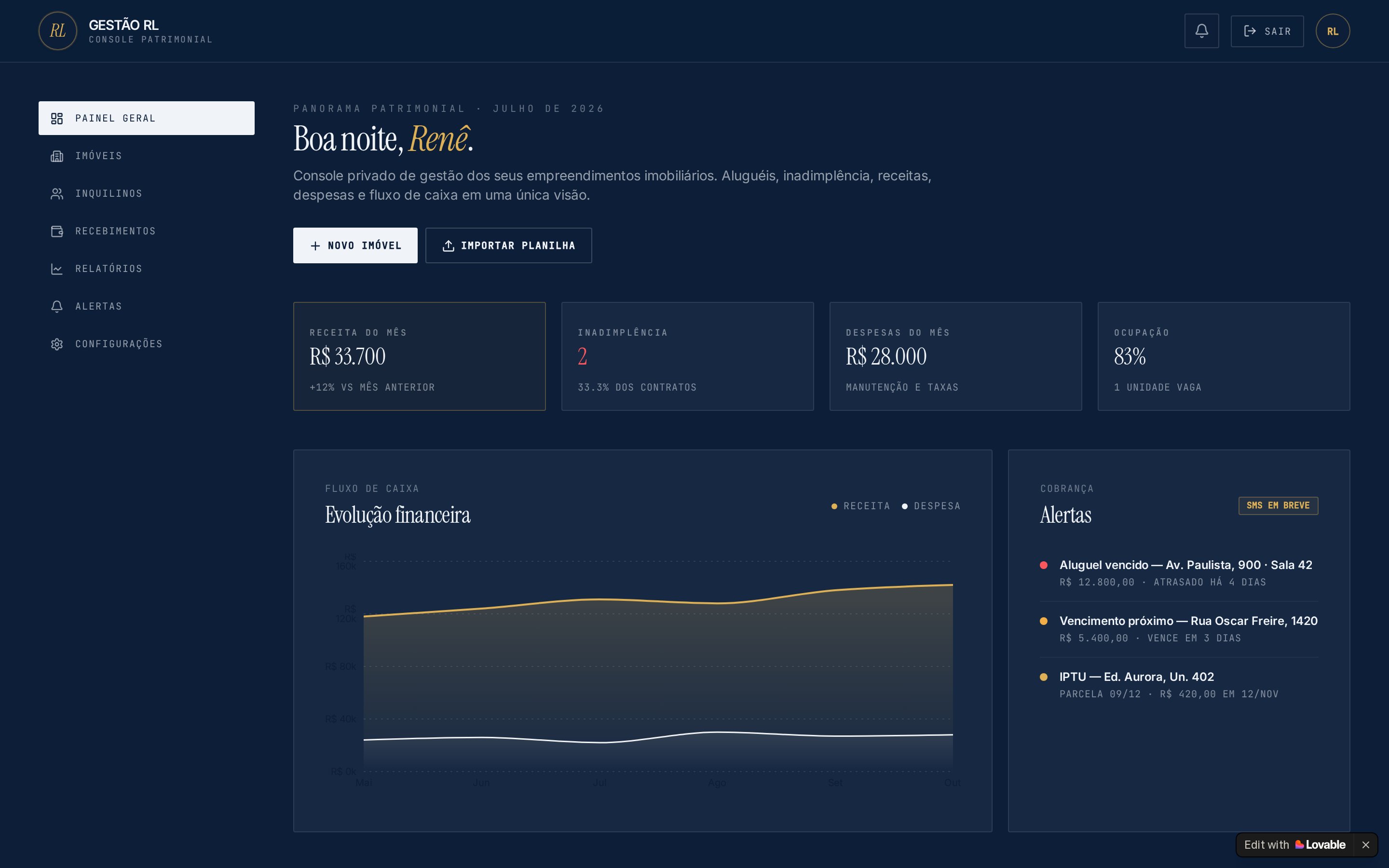The image size is (1389, 868).
Task: Click Parcela 09/12 R$ 420,00 detail
Action: pyautogui.click(x=1169, y=694)
